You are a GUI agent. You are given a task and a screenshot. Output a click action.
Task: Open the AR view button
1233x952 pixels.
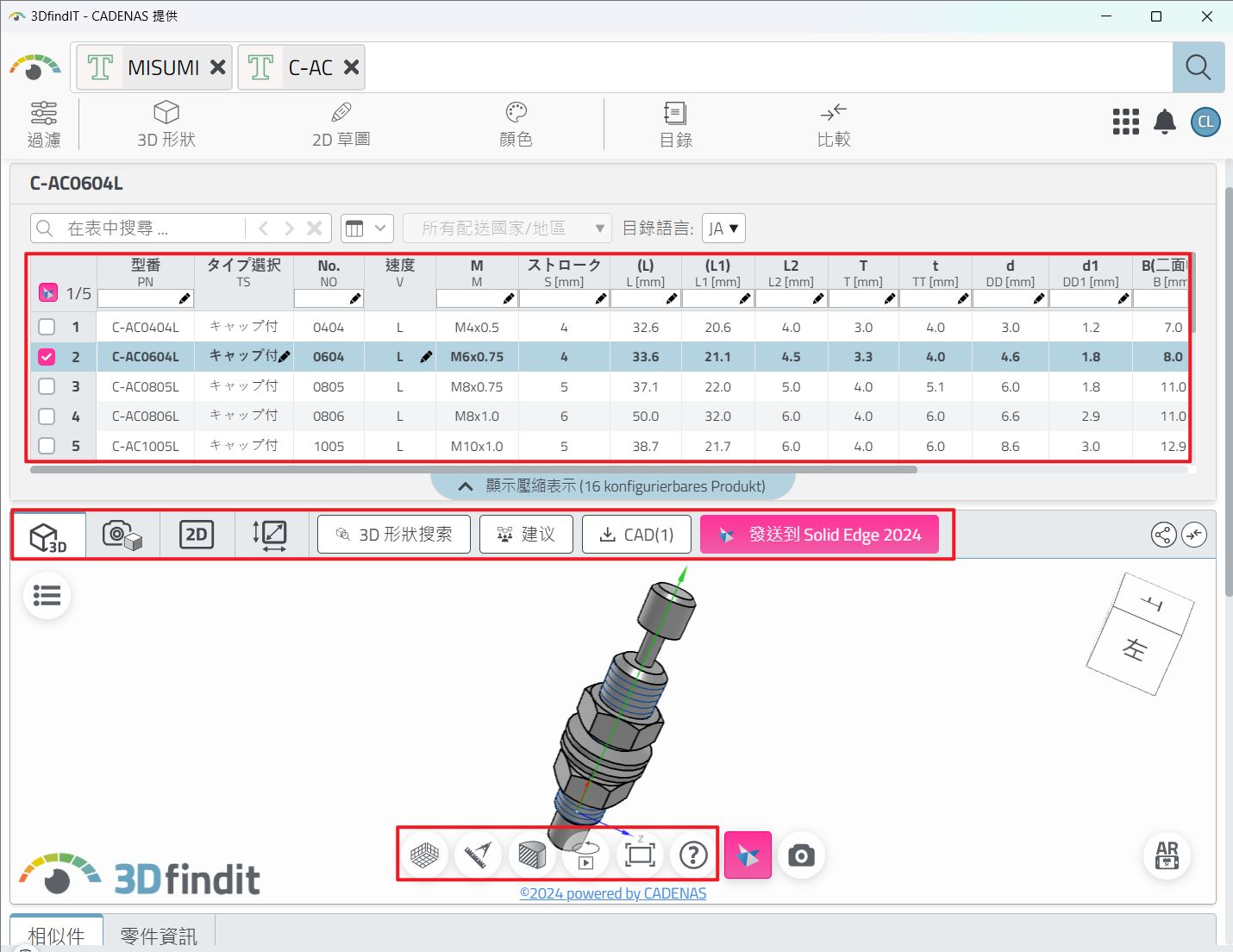[x=1167, y=855]
